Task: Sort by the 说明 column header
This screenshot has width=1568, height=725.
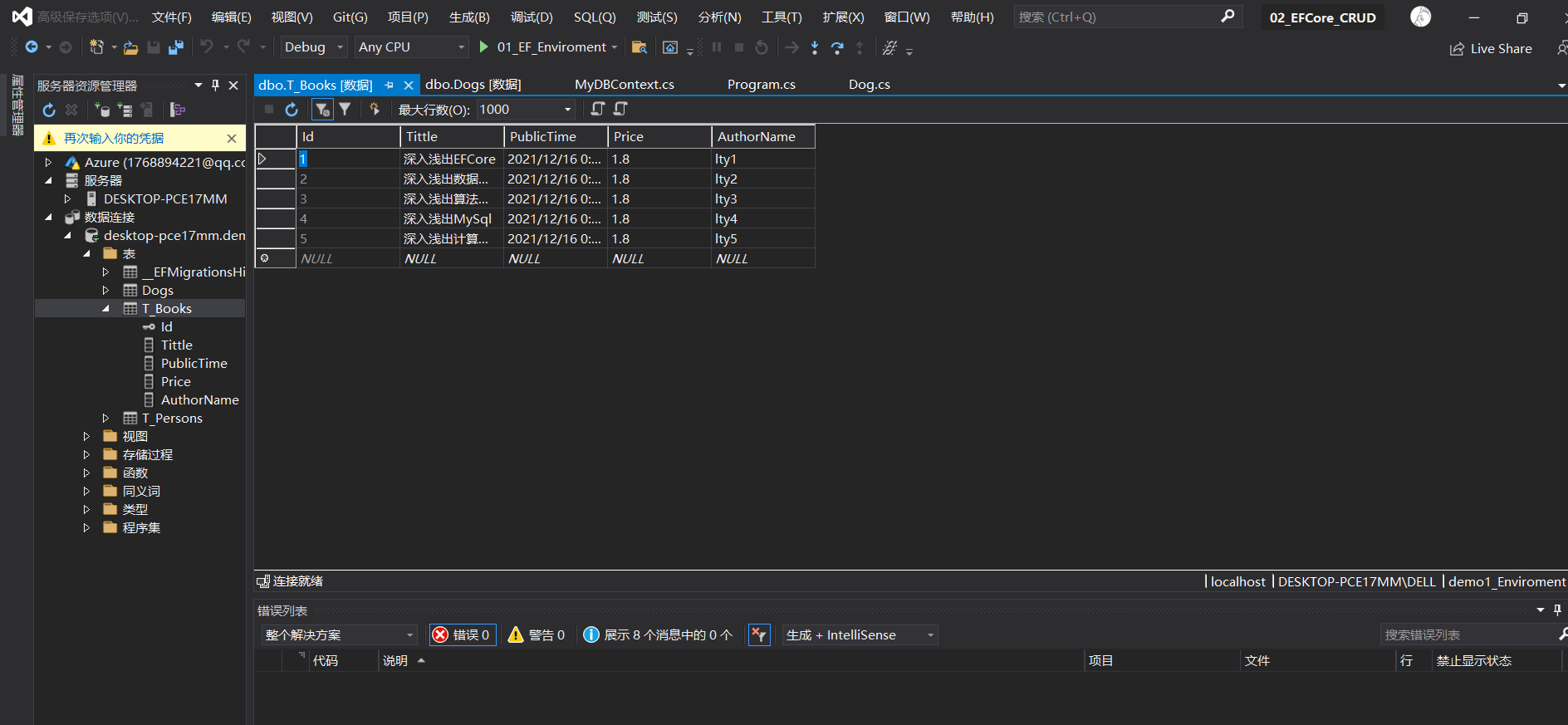Action: pos(395,661)
